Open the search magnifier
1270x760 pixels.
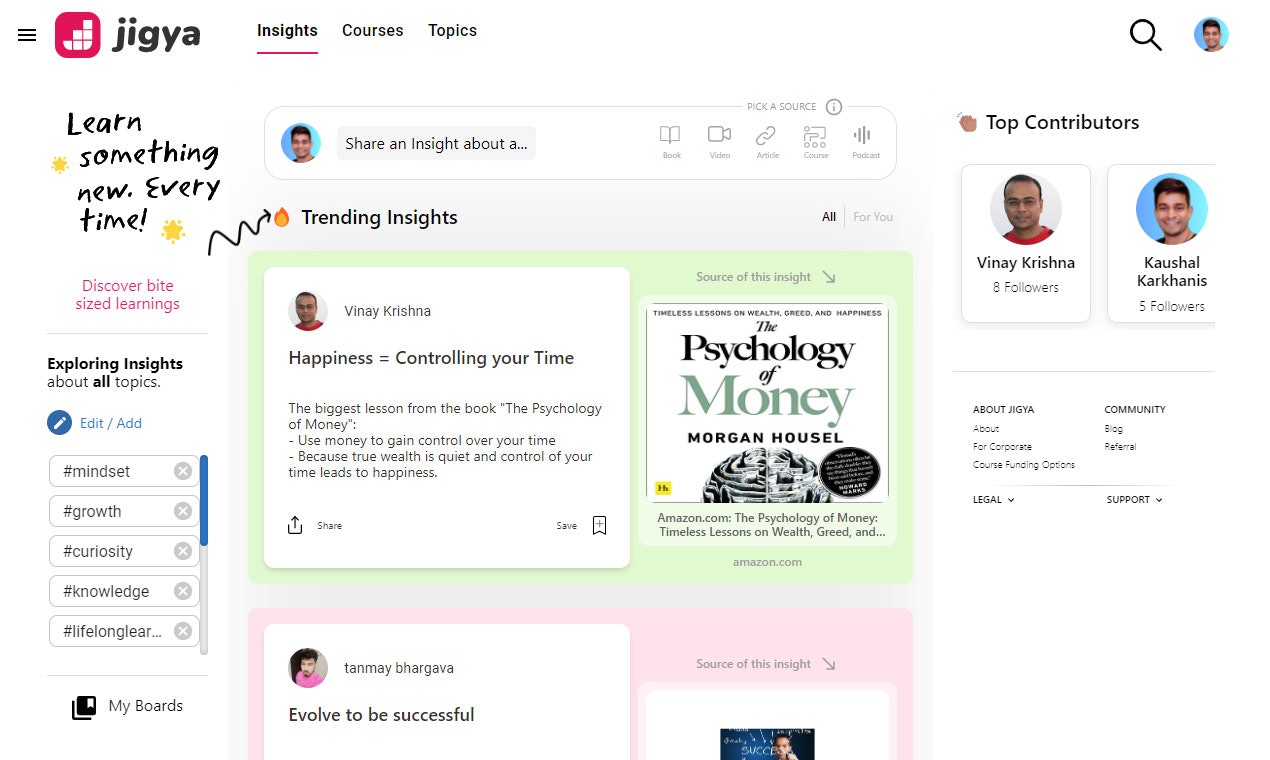(1146, 35)
